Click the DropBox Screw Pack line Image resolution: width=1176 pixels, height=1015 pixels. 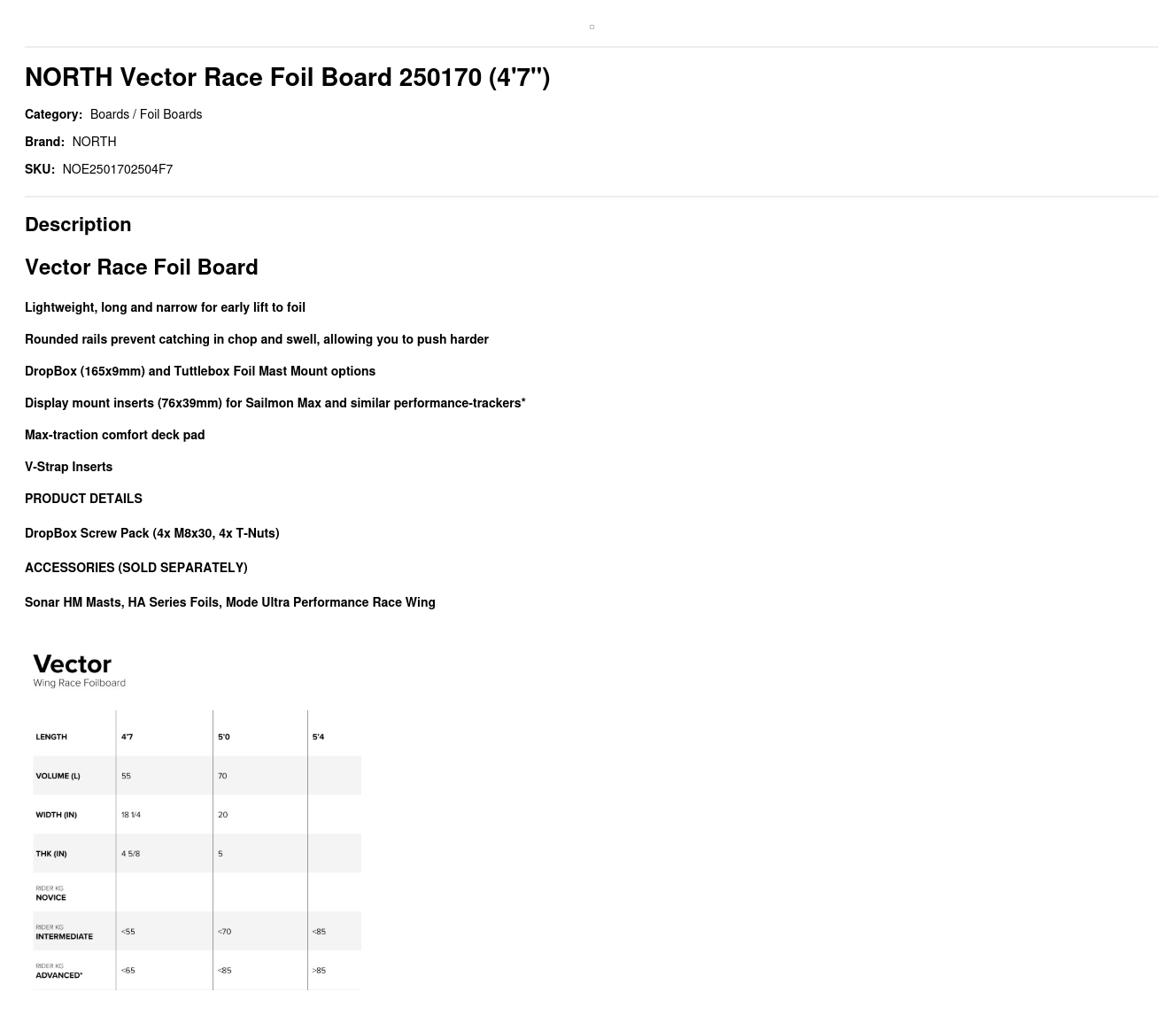152,533
